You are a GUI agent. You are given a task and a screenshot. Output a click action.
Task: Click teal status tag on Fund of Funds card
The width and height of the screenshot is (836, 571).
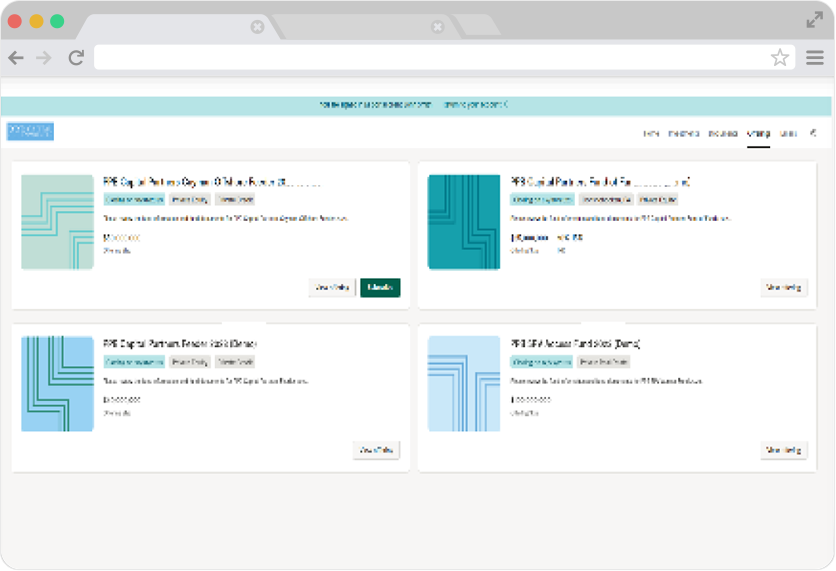pos(542,199)
